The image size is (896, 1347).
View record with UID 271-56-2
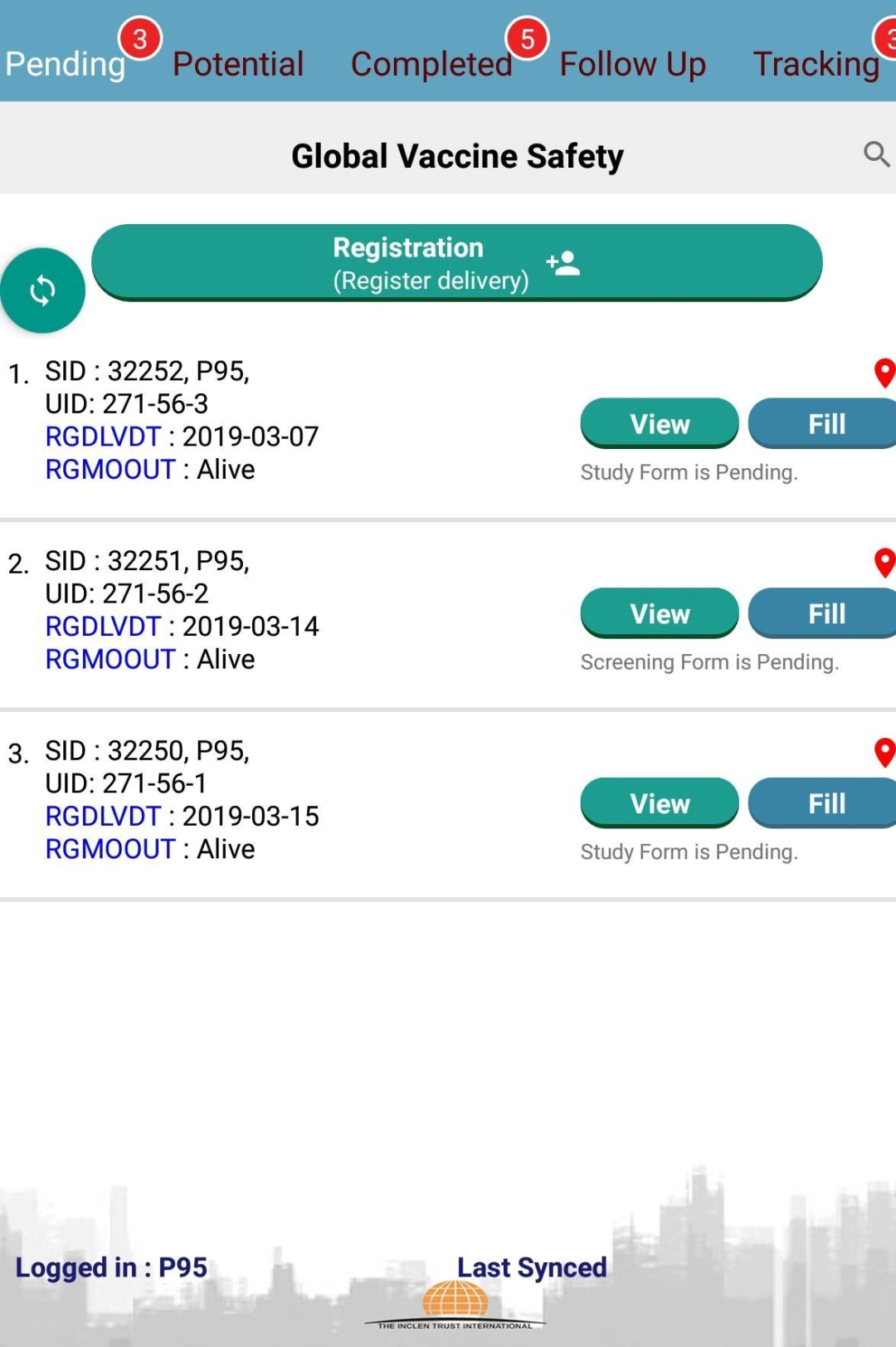(660, 613)
